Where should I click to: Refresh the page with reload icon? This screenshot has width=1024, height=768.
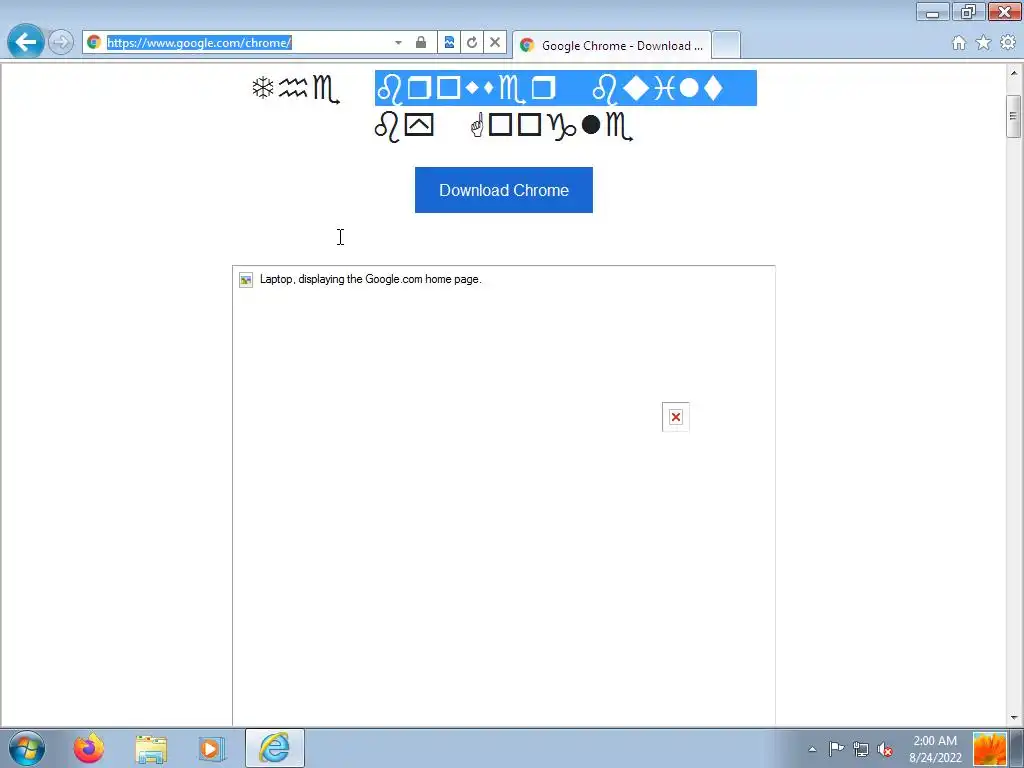click(472, 42)
